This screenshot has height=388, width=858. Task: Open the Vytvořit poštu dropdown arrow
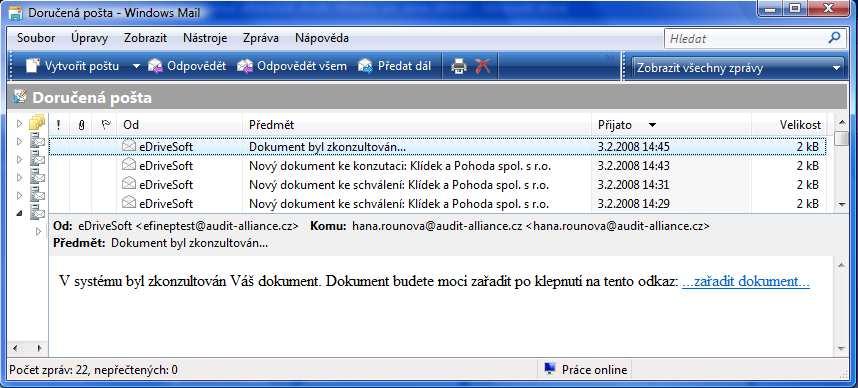point(136,66)
